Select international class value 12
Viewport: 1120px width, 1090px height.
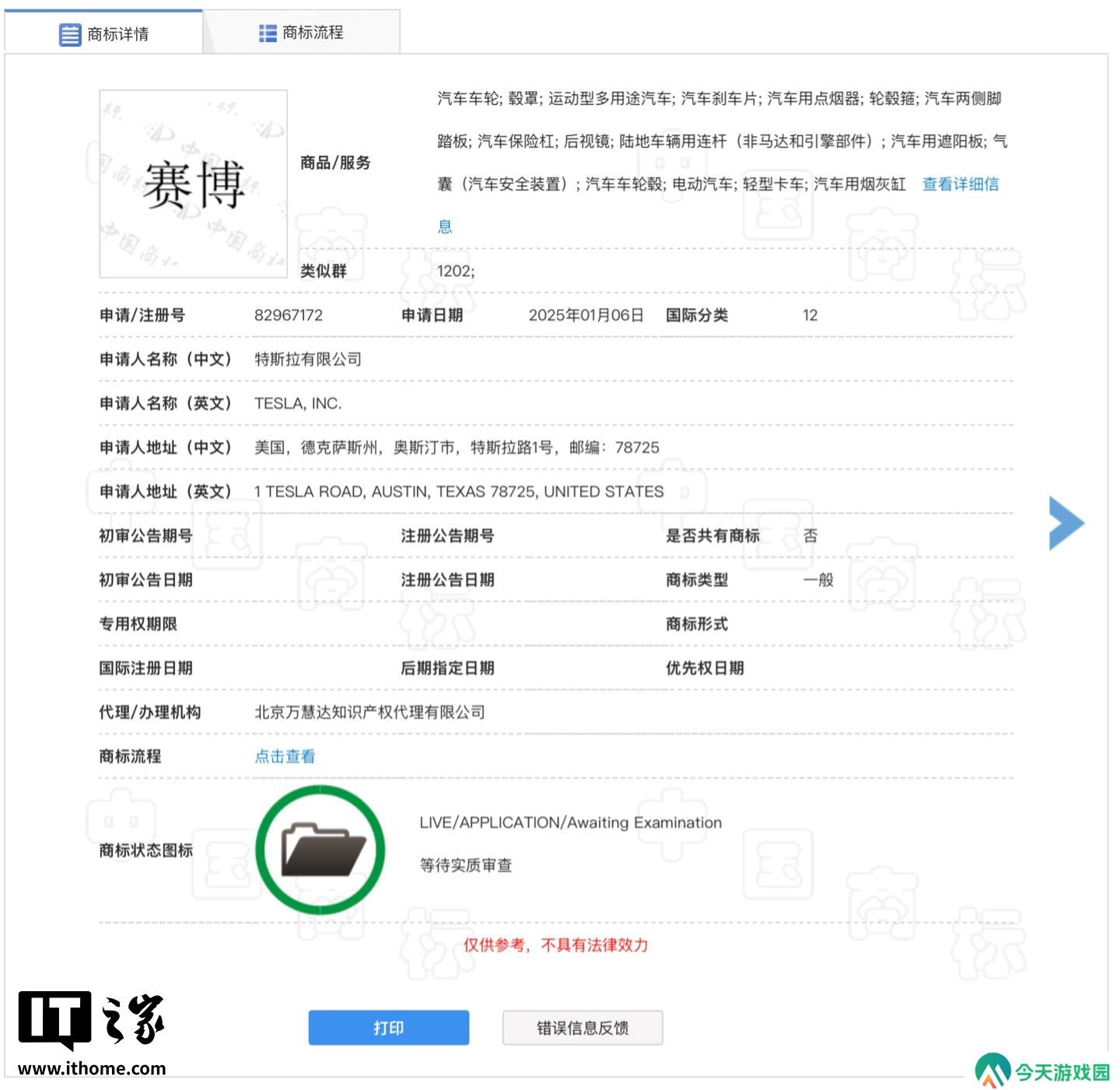pyautogui.click(x=810, y=315)
